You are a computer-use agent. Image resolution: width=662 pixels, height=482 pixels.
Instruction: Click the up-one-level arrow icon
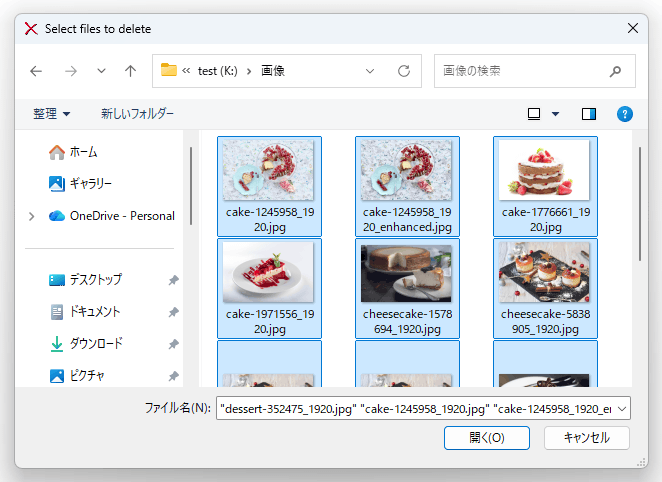[130, 71]
